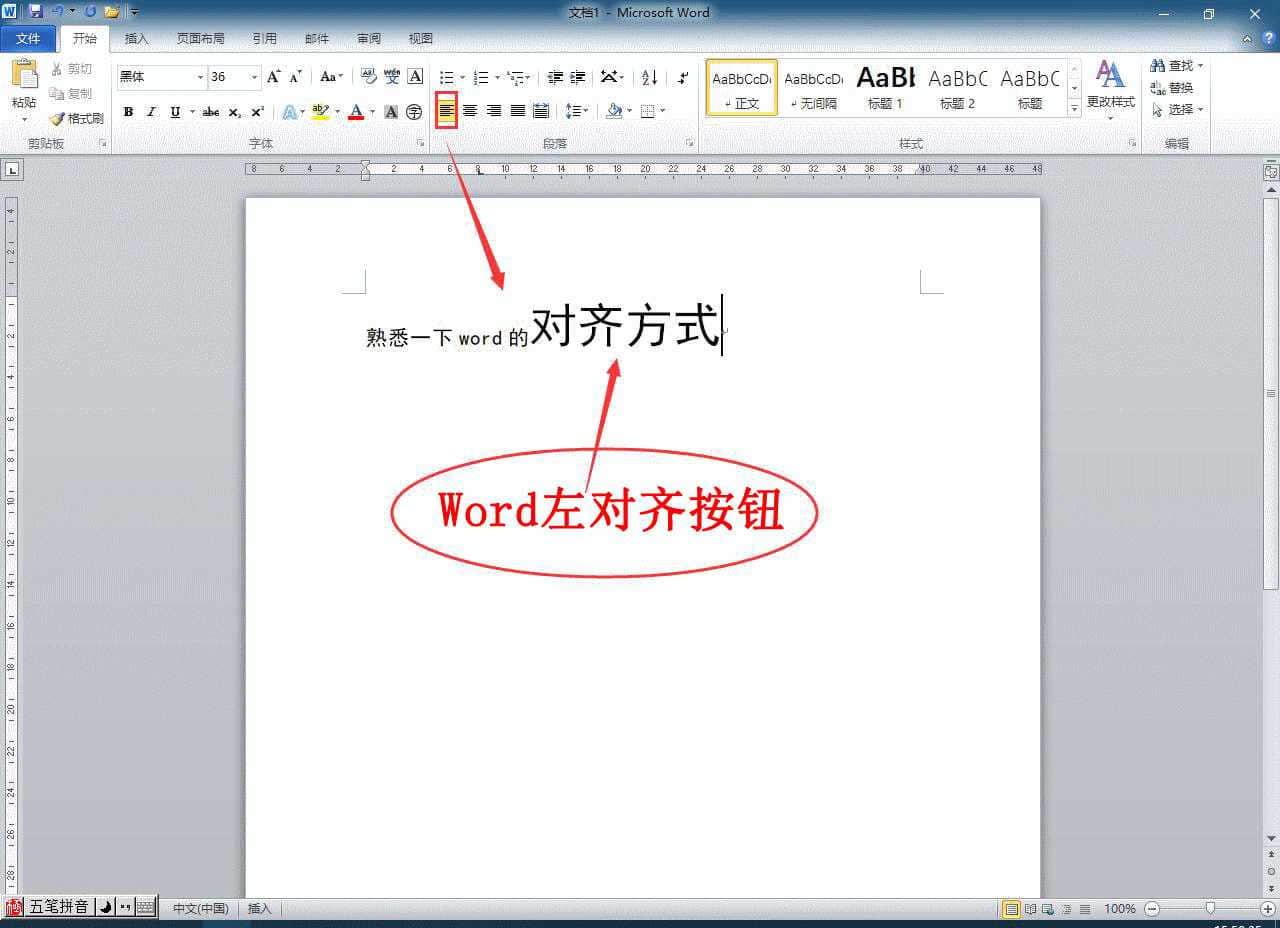
Task: Click the Enclose Characters (字) icon
Action: click(414, 112)
